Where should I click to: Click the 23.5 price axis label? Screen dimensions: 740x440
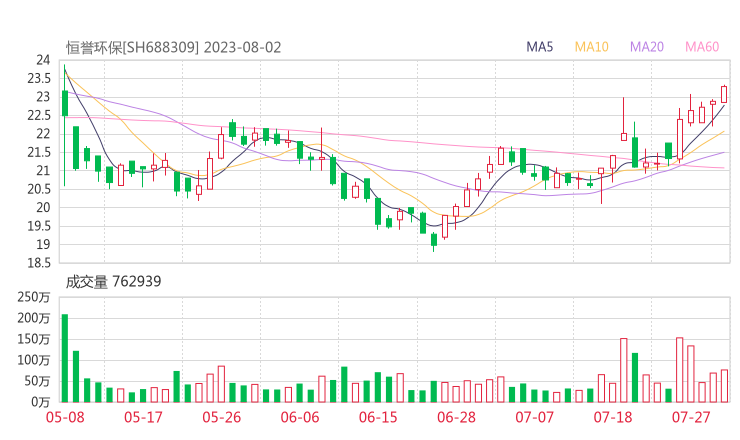(x=39, y=78)
